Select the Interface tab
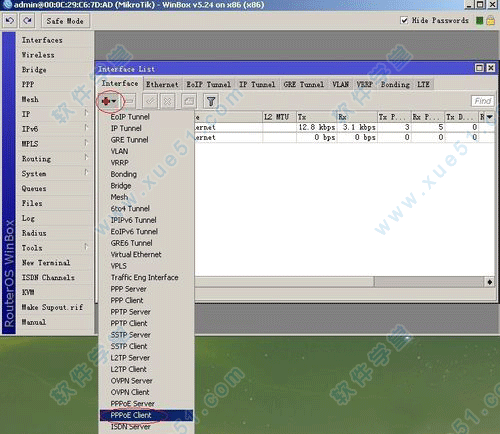This screenshot has height=434, width=500. tap(120, 83)
